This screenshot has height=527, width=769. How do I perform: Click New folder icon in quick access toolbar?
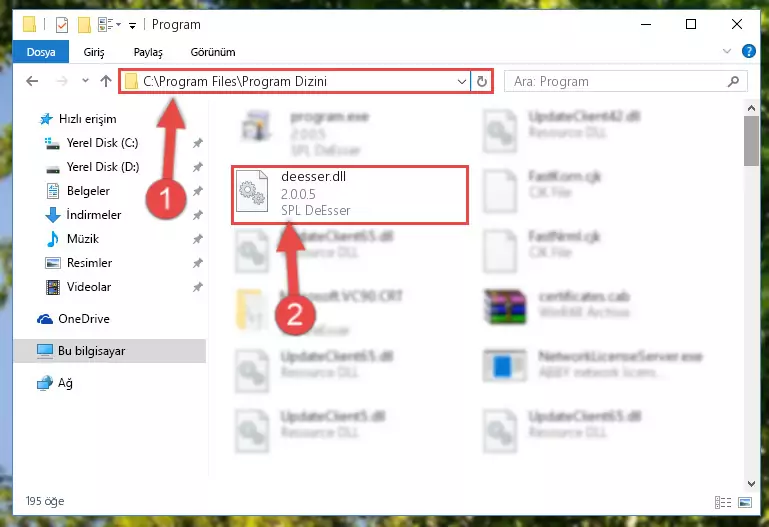tap(84, 25)
